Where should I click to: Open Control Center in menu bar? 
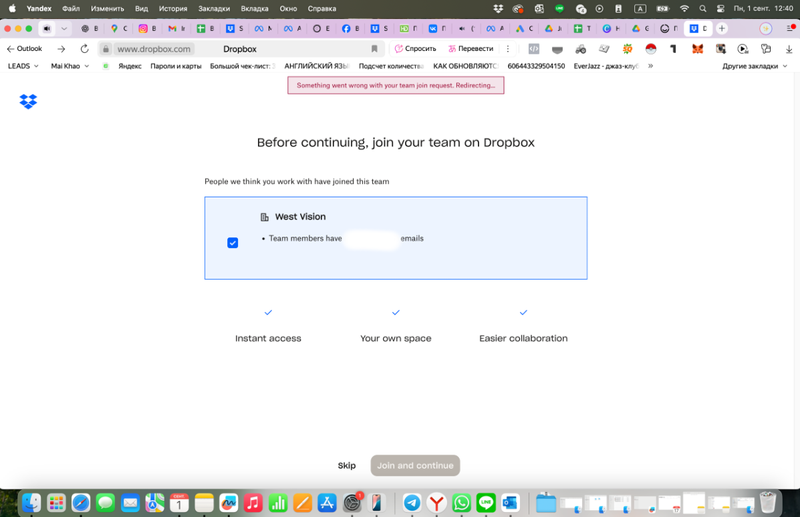tap(720, 9)
